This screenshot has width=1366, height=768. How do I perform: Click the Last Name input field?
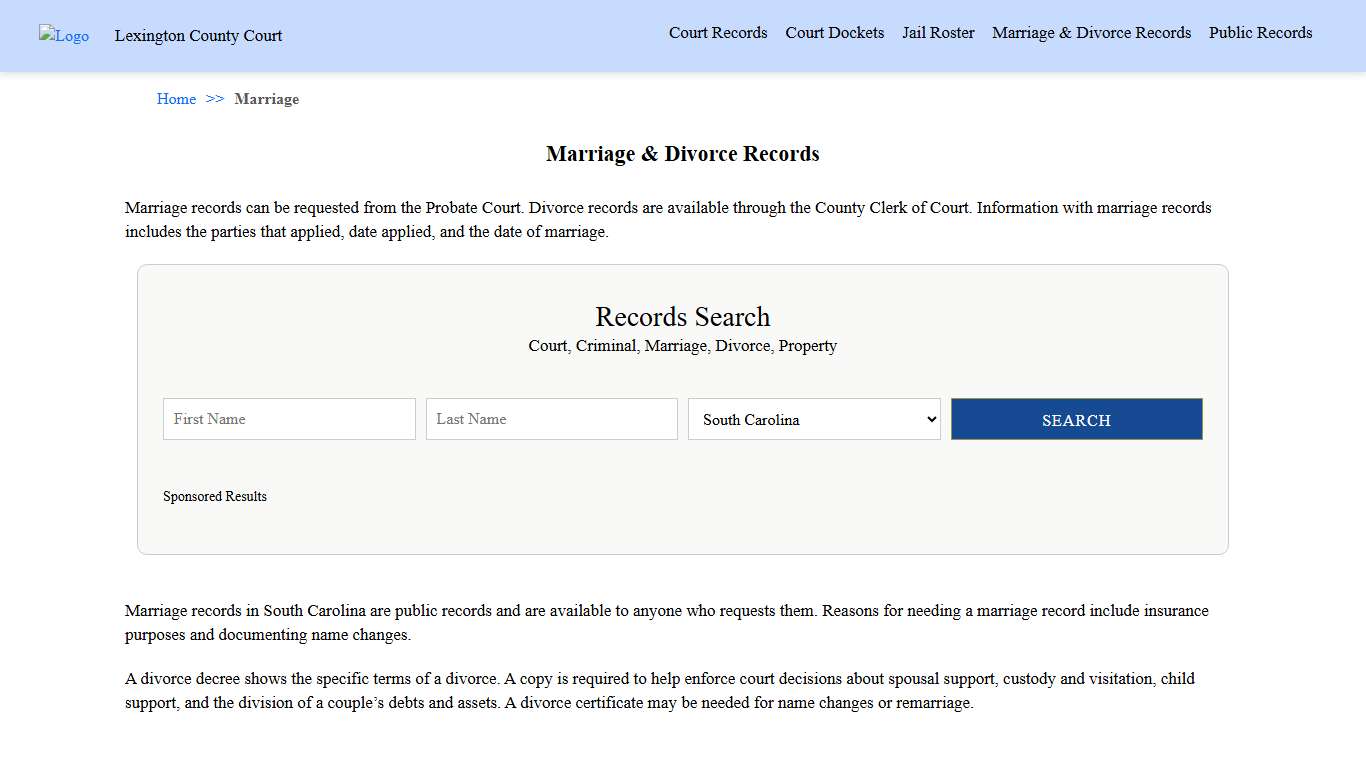point(551,419)
